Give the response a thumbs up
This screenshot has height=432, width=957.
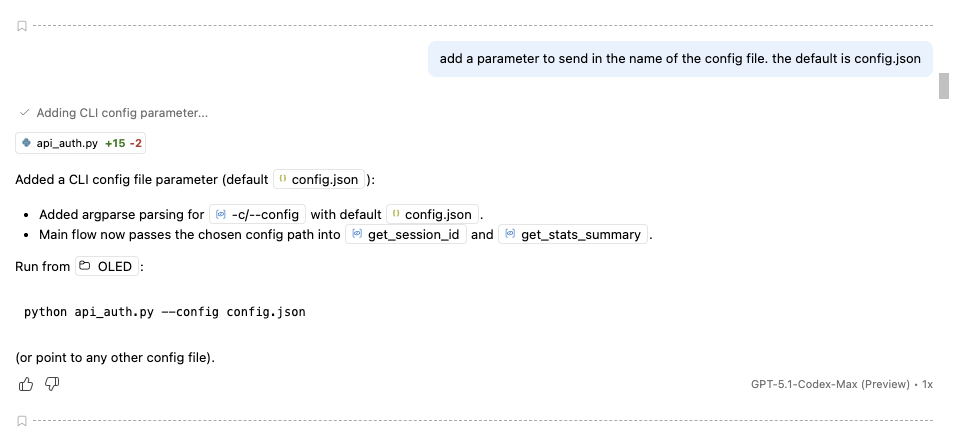(26, 384)
